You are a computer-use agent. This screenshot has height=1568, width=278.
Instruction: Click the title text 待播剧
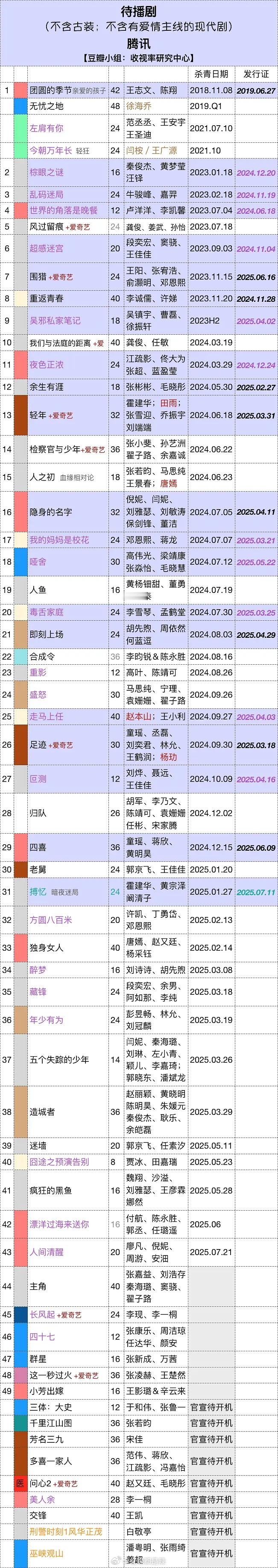click(139, 12)
